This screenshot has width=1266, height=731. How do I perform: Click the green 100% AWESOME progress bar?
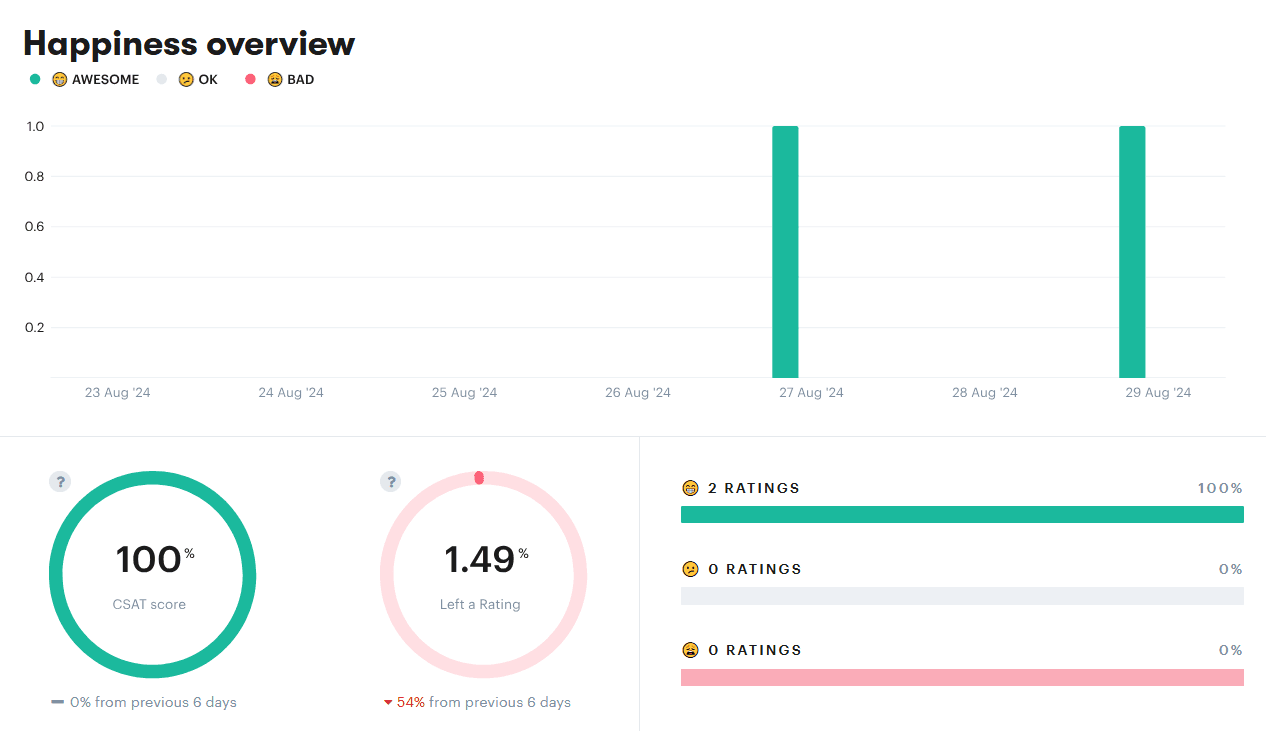click(962, 513)
